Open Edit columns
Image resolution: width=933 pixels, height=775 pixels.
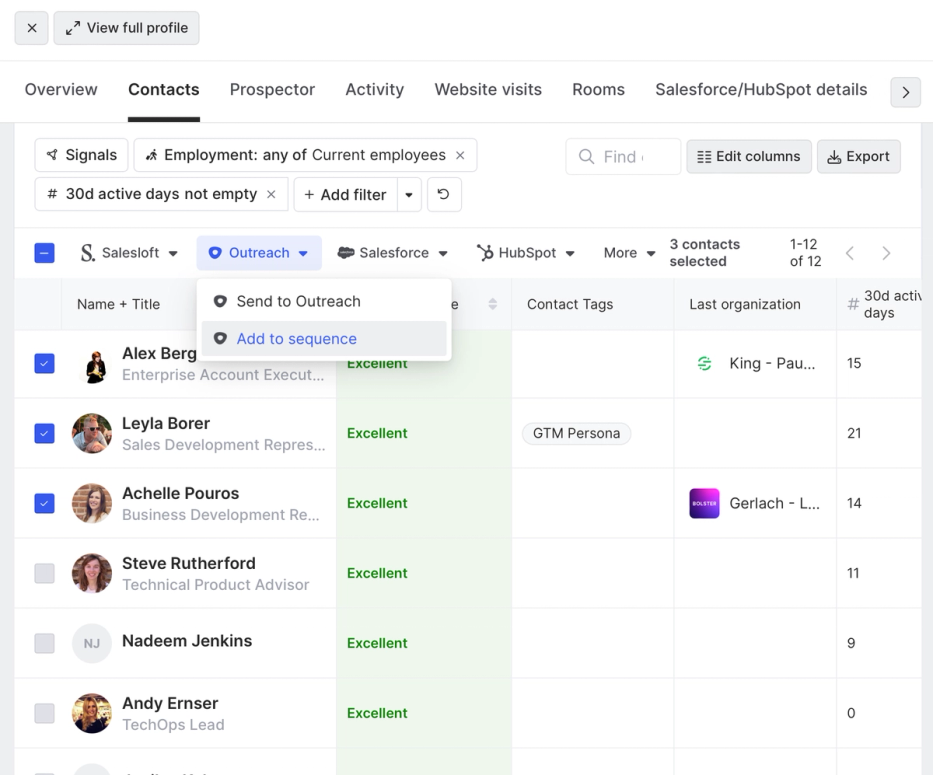point(749,157)
